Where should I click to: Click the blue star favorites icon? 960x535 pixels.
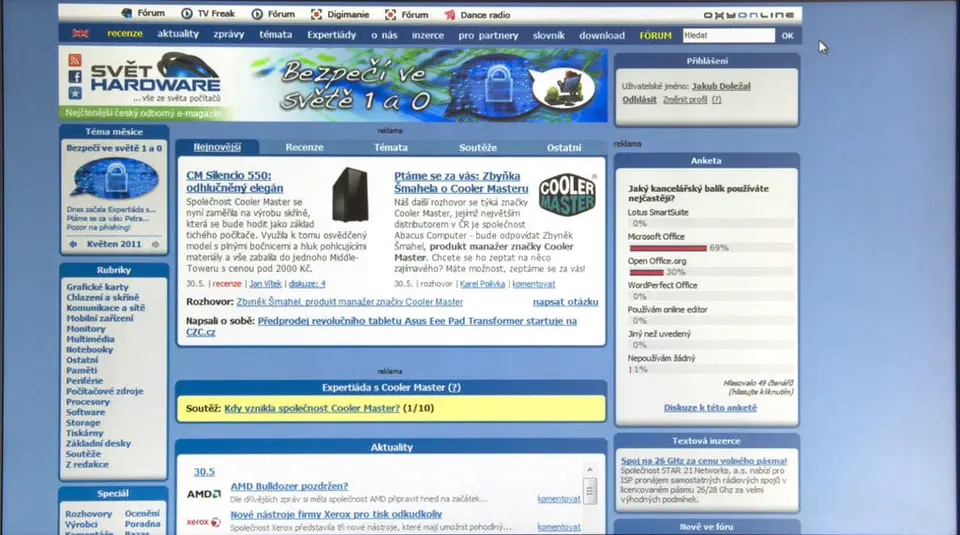click(75, 93)
